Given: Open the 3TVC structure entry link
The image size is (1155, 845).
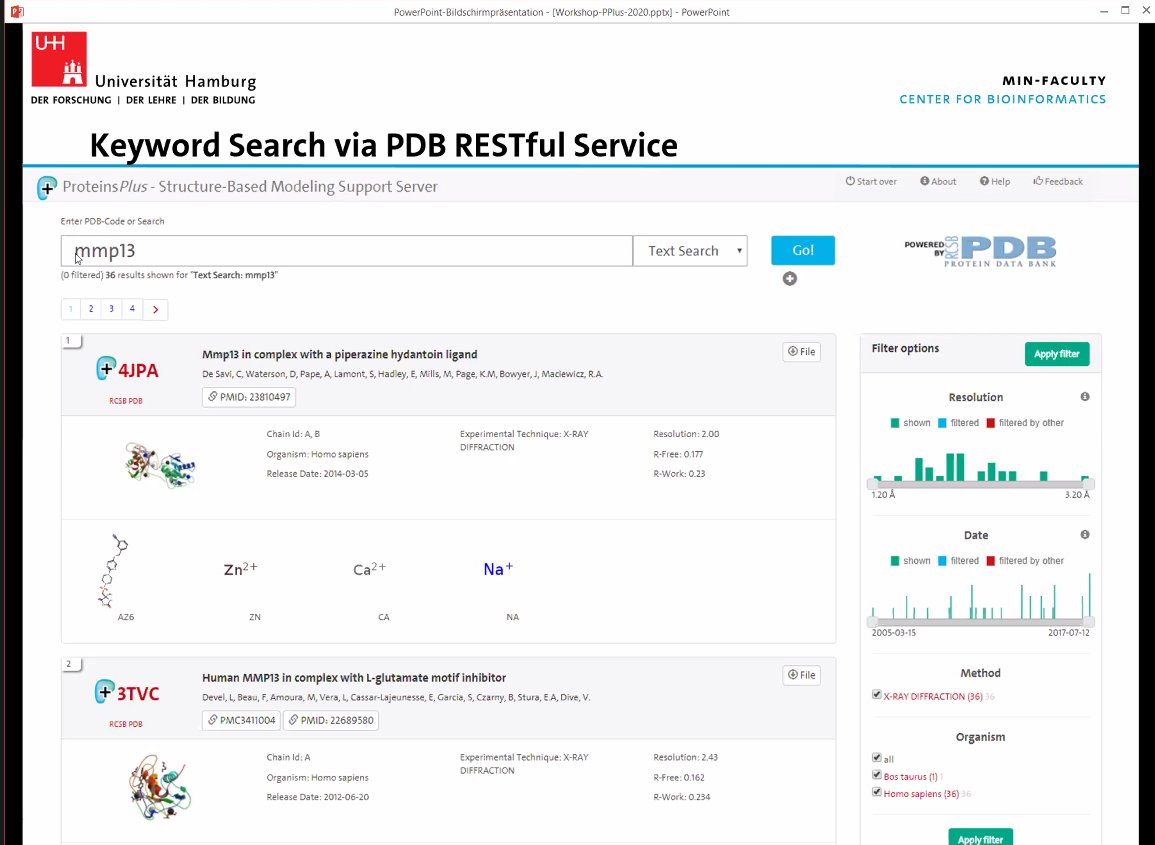Looking at the screenshot, I should pyautogui.click(x=138, y=694).
